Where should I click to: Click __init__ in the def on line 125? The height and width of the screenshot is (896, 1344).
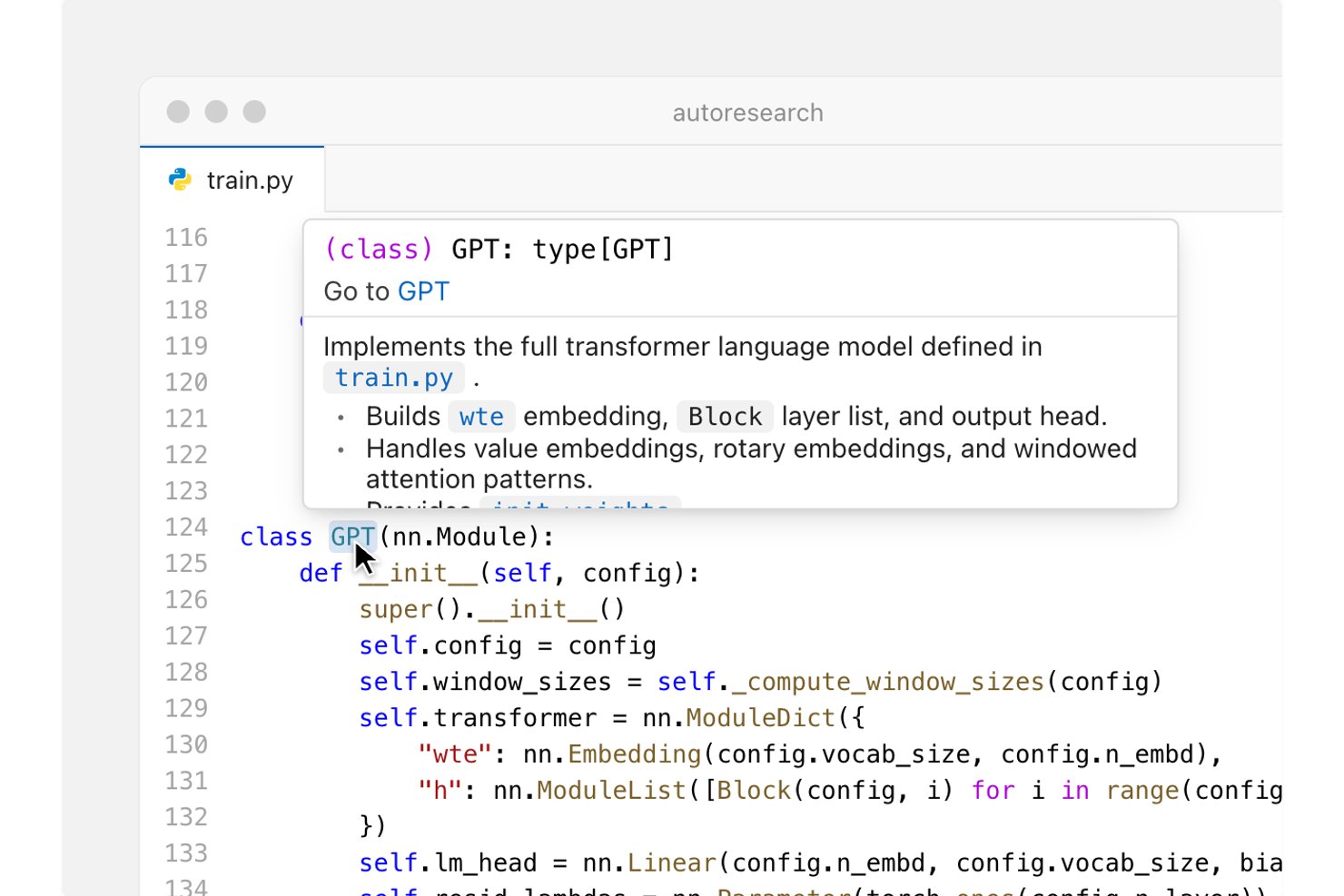[x=419, y=573]
